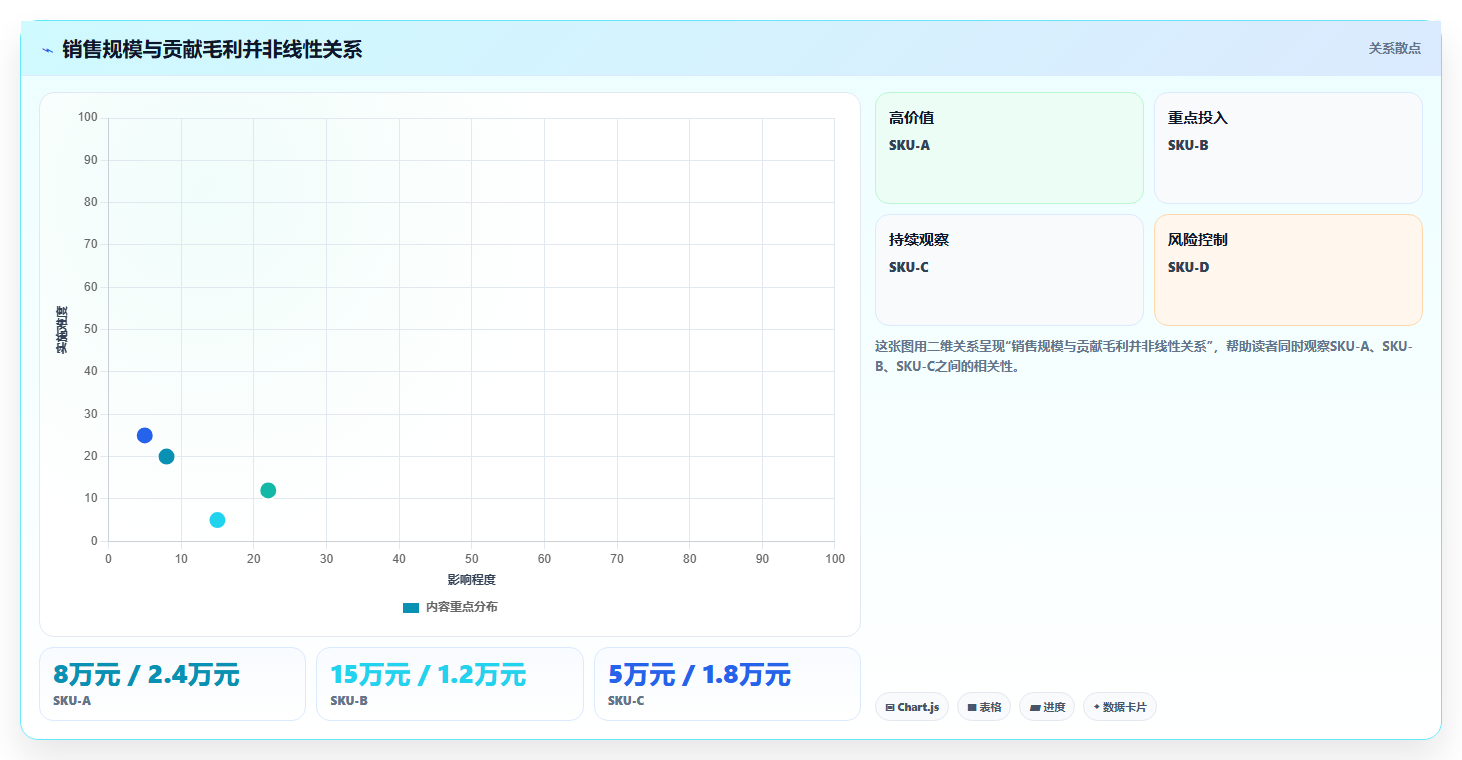This screenshot has width=1462, height=760.
Task: Open the 持续观察 SKU-C quadrant card
Action: (x=1009, y=270)
